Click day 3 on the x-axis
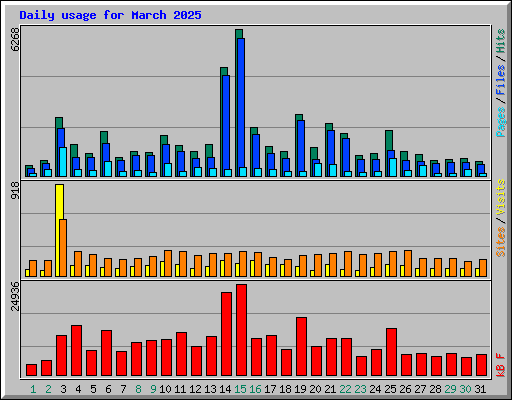The image size is (512, 400). point(63,389)
